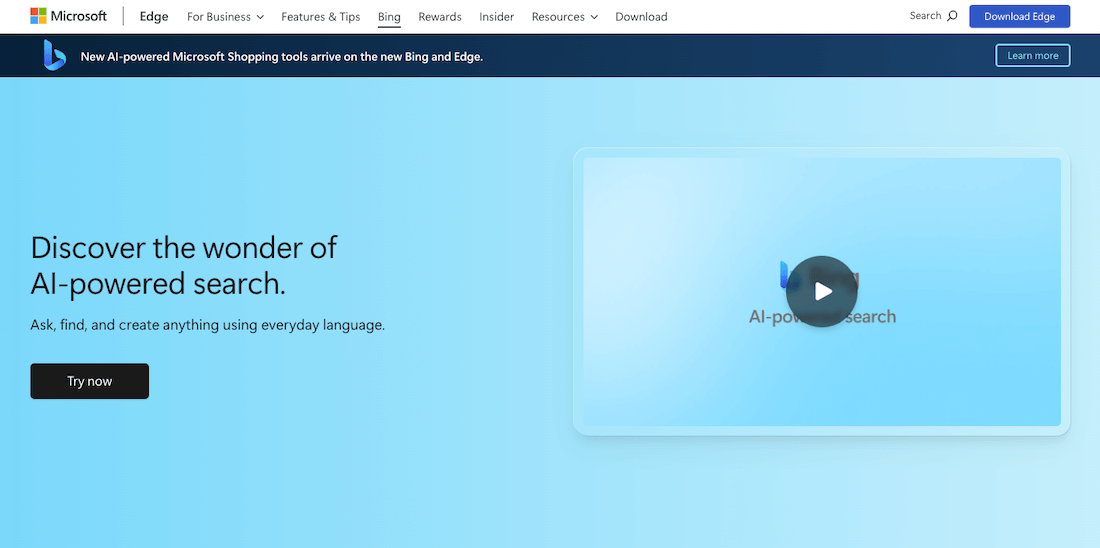Click the Download Edge button
The height and width of the screenshot is (548, 1100).
1019,16
